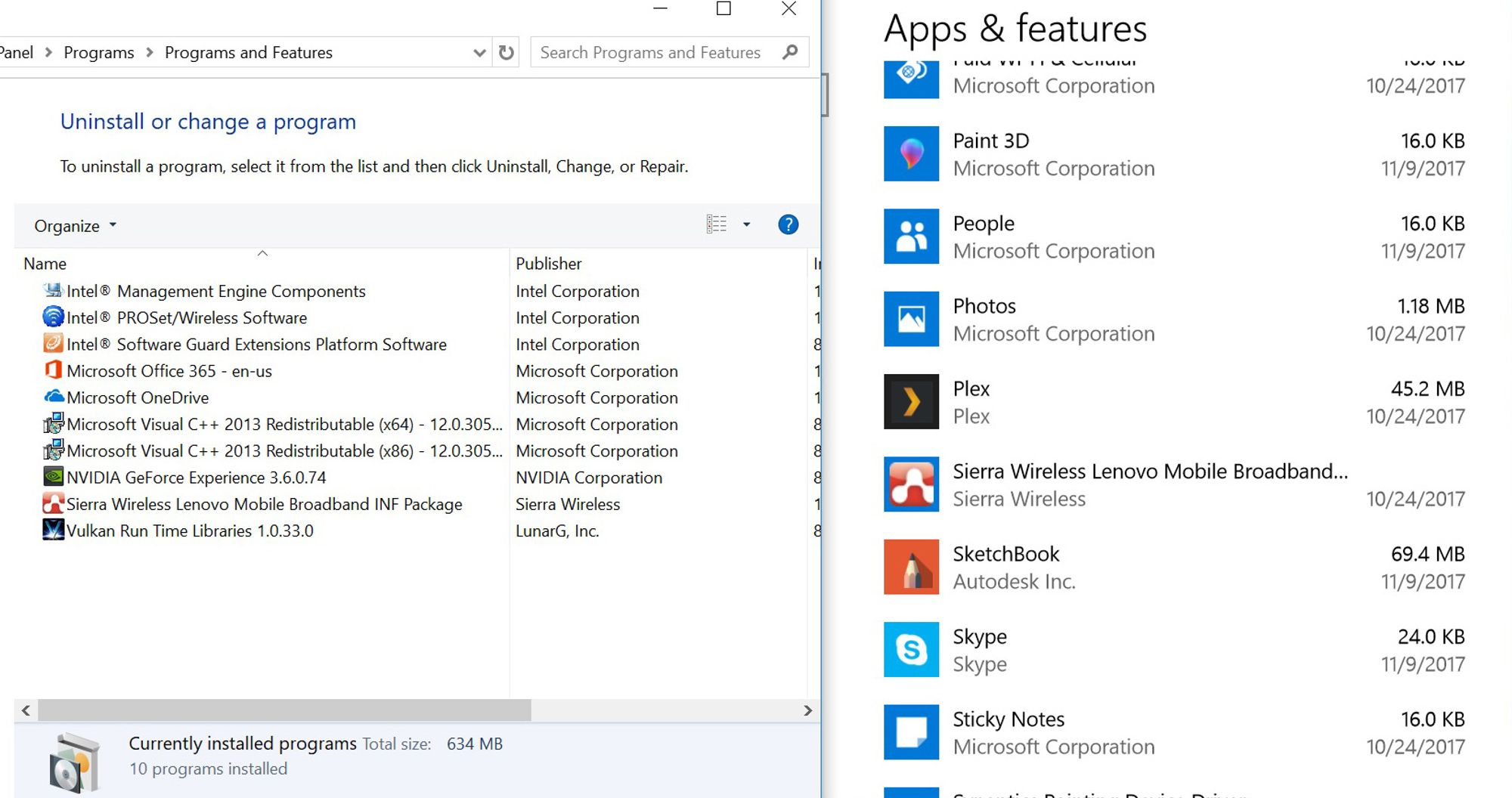Image resolution: width=1512 pixels, height=798 pixels.
Task: Click the Microsoft Office 365 icon
Action: point(53,370)
